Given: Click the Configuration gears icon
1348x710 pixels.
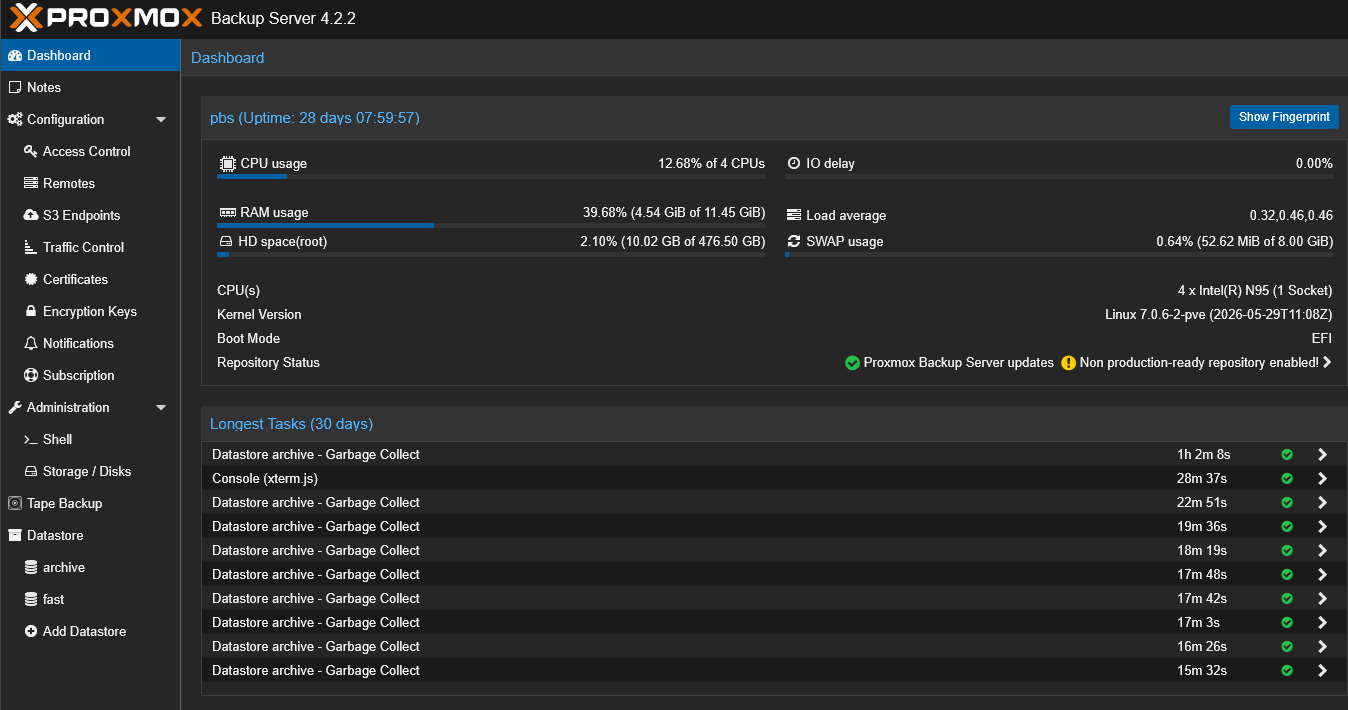Looking at the screenshot, I should pos(15,120).
